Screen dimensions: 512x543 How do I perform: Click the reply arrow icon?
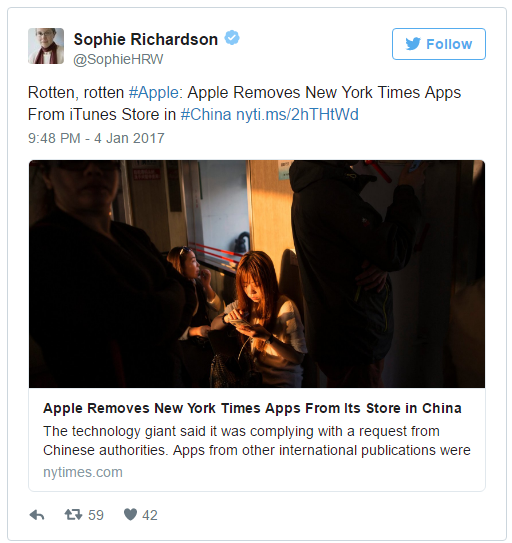click(37, 515)
